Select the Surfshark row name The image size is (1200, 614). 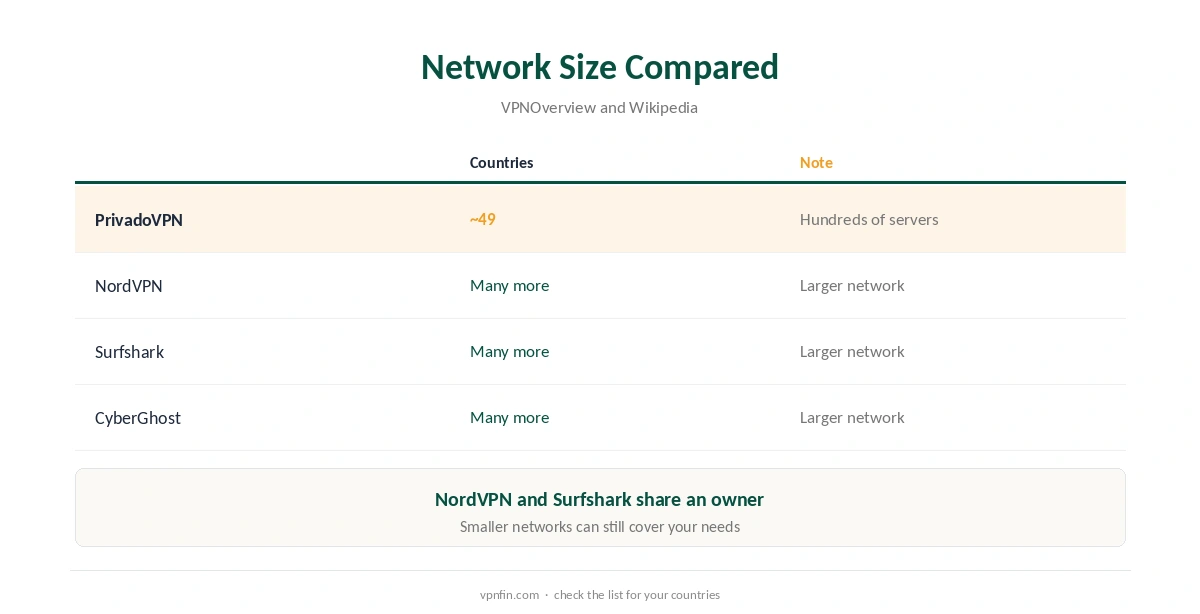pyautogui.click(x=130, y=352)
